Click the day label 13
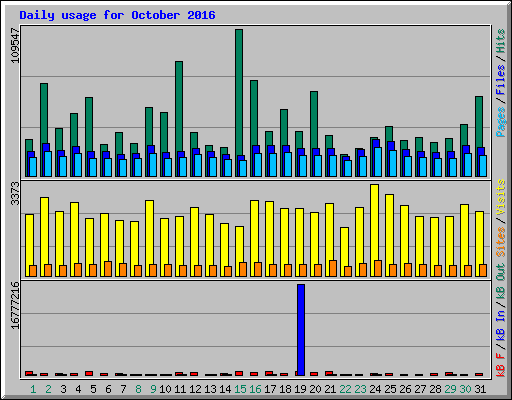 [210, 389]
